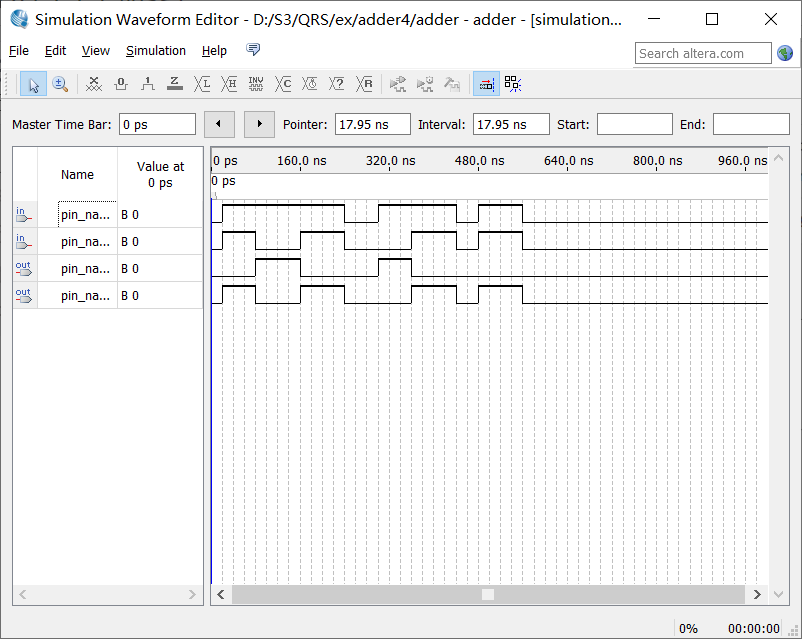Screen dimensions: 802x639
Task: Apply Forcing Low (0) to the waveform
Action: point(121,84)
